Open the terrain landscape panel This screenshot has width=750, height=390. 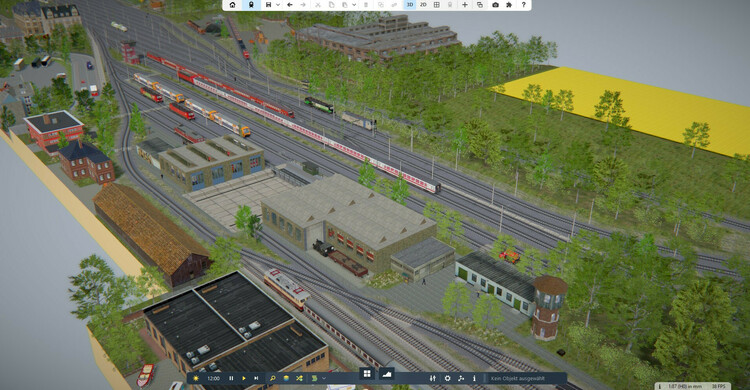coord(386,373)
